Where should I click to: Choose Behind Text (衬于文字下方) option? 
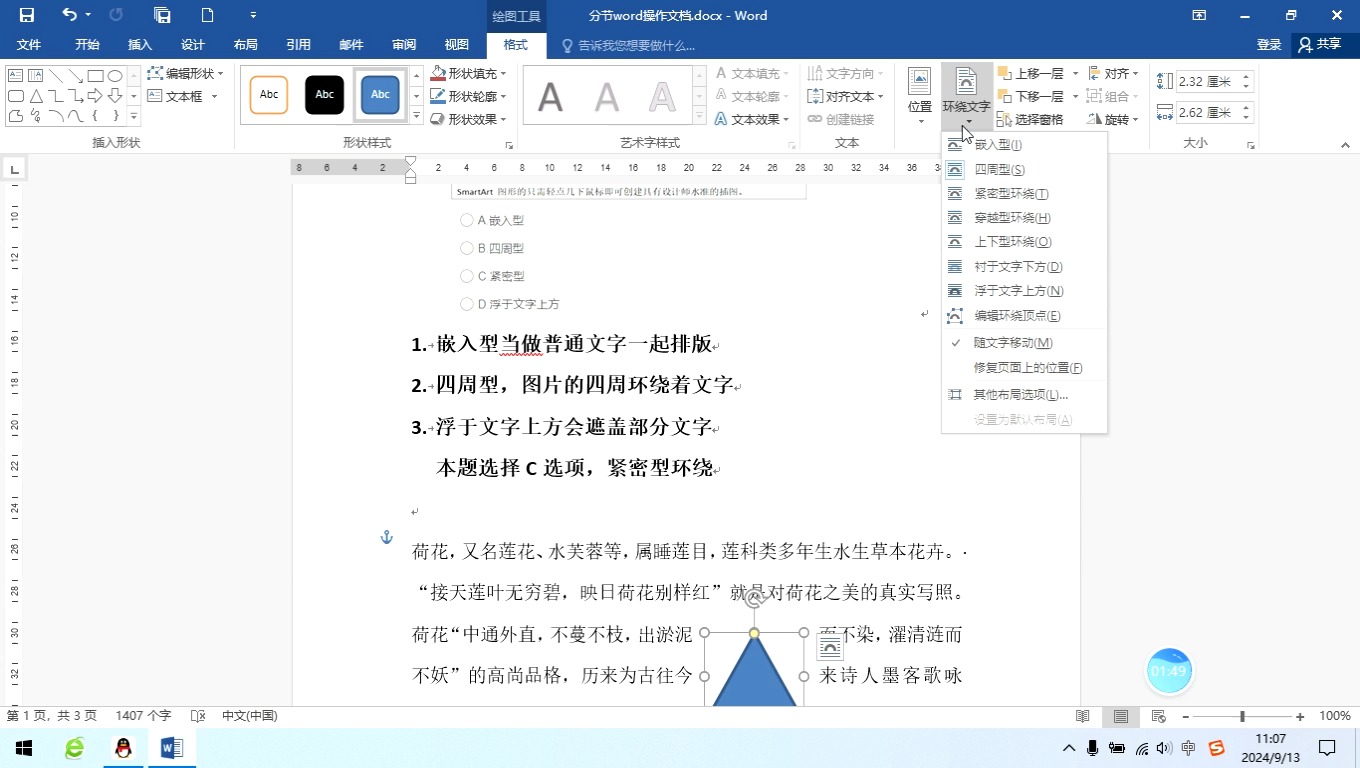1024,267
